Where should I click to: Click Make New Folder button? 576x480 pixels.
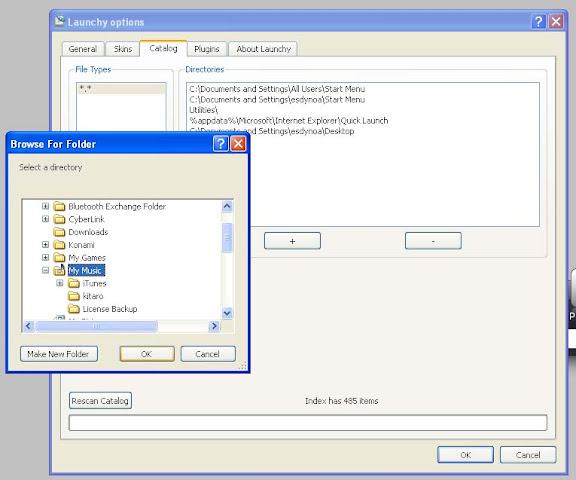click(59, 354)
